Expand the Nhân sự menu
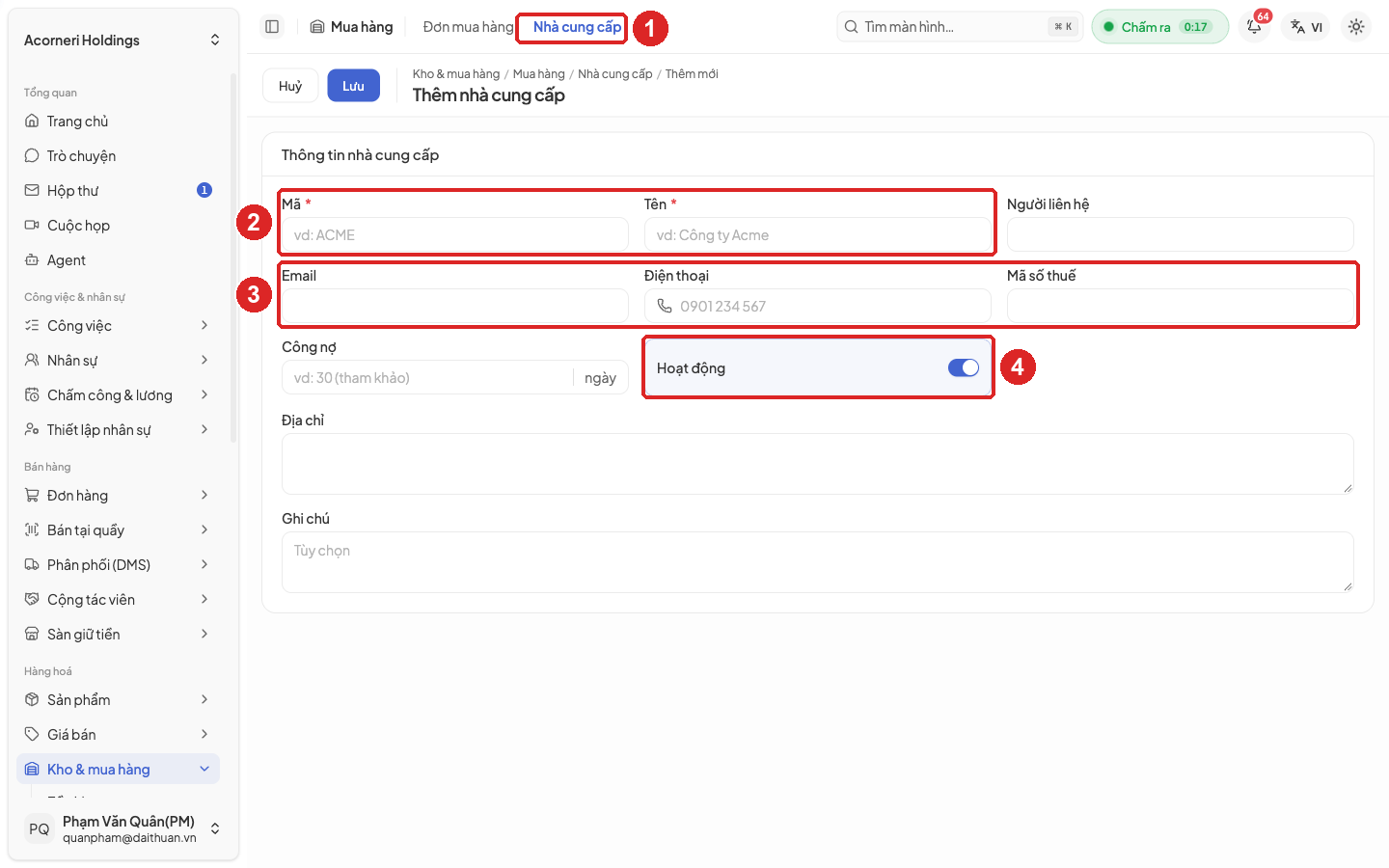This screenshot has height=868, width=1389. pyautogui.click(x=118, y=361)
